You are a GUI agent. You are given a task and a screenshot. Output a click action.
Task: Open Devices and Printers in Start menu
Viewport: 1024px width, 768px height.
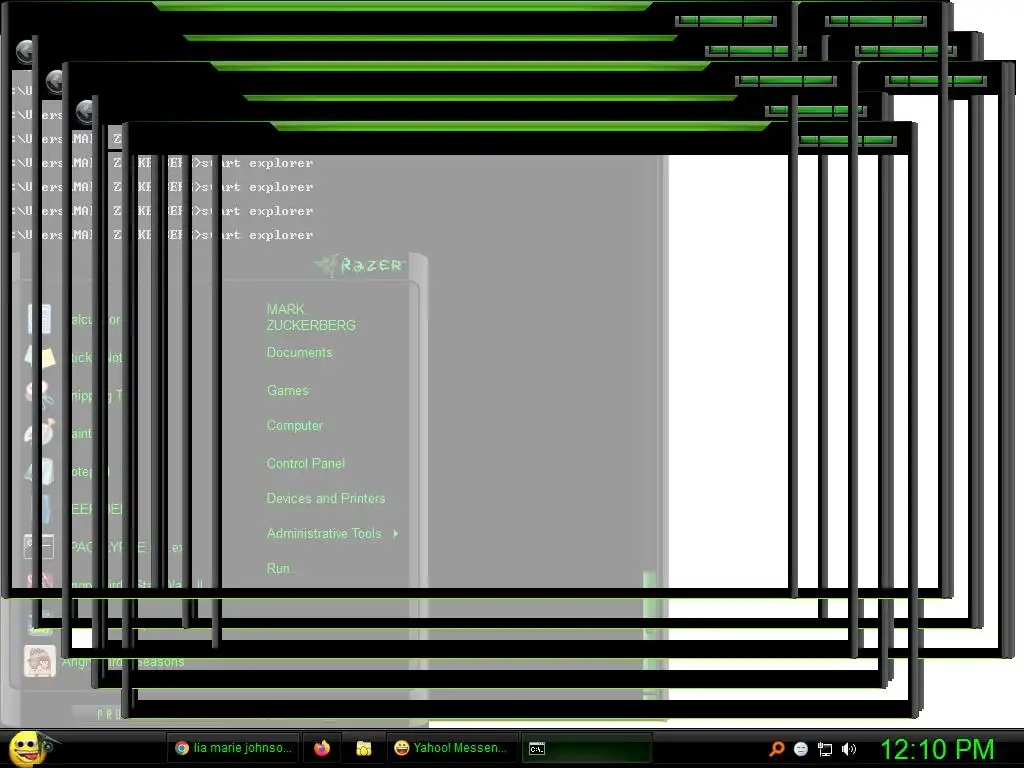[326, 499]
